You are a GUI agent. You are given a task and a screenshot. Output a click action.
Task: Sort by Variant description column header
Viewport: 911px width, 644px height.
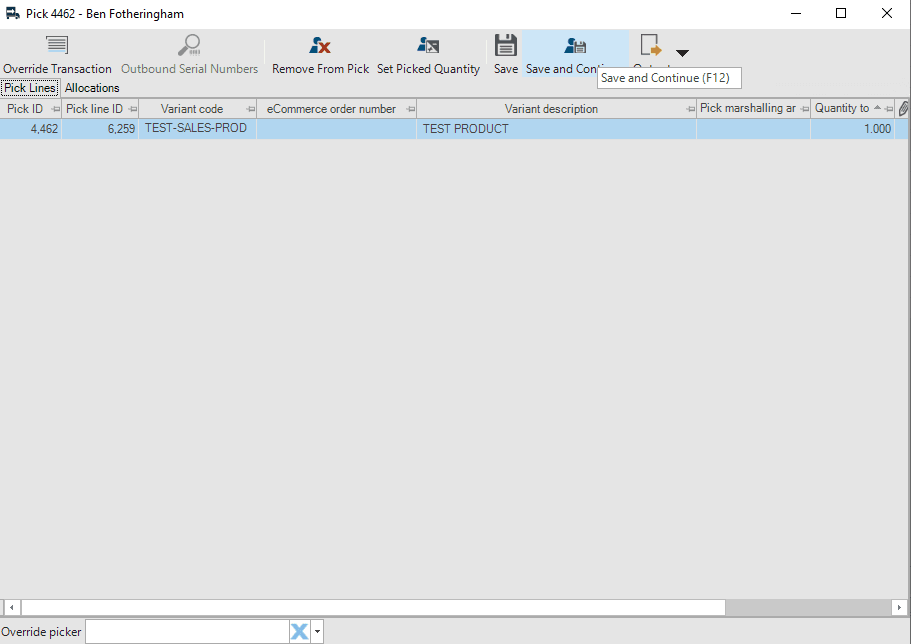click(x=551, y=109)
